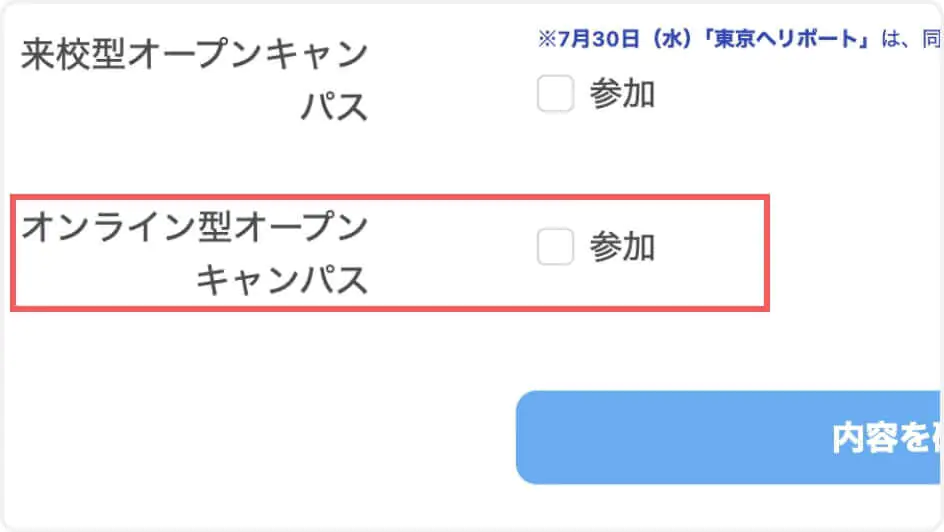Screen dimensions: 944x532
Task: Enable 参加 checkbox for オンライン型オープンキャンパス
Action: [x=555, y=246]
